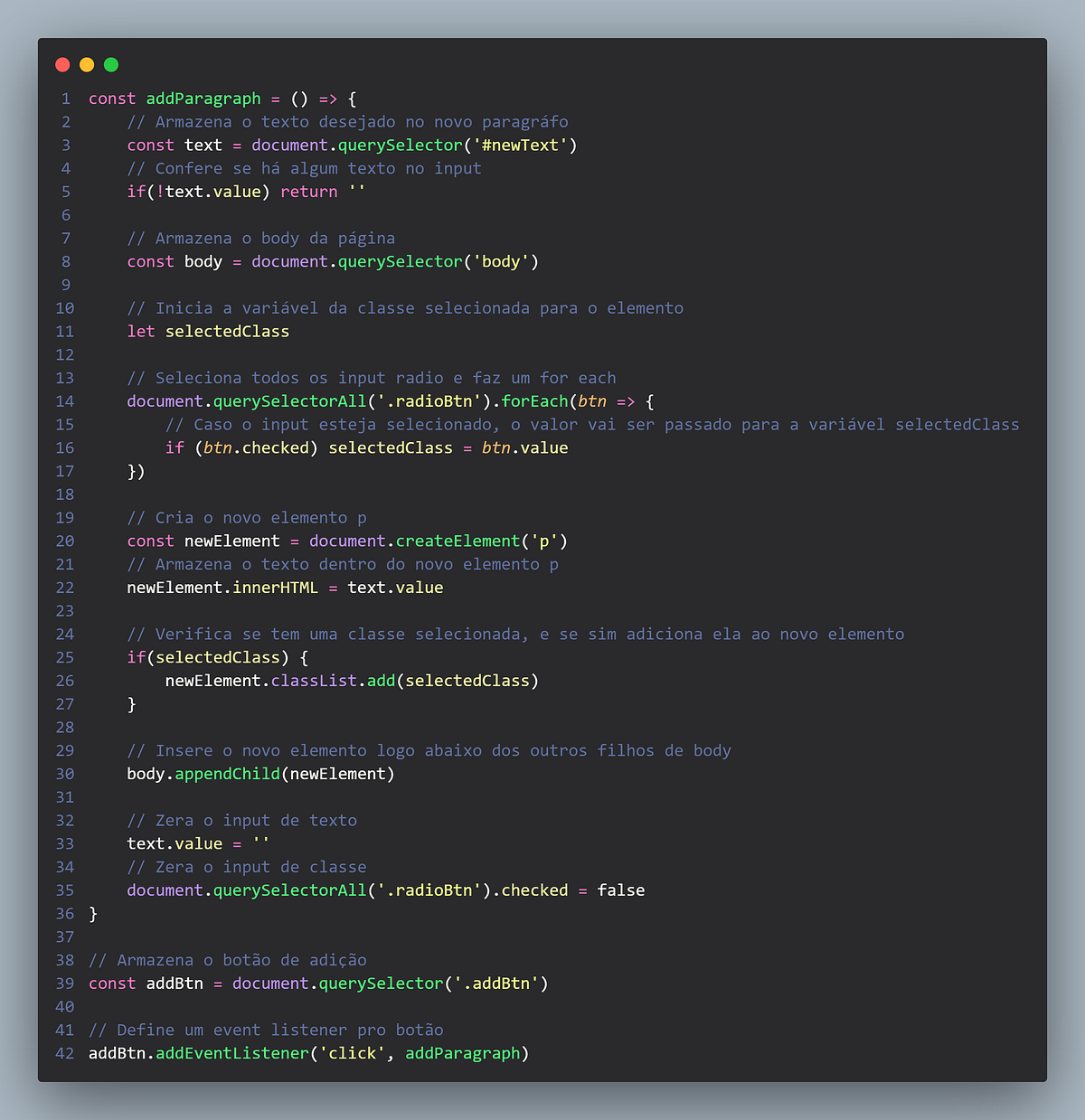1085x1120 pixels.
Task: Click classList.add on line 26
Action: pos(334,680)
